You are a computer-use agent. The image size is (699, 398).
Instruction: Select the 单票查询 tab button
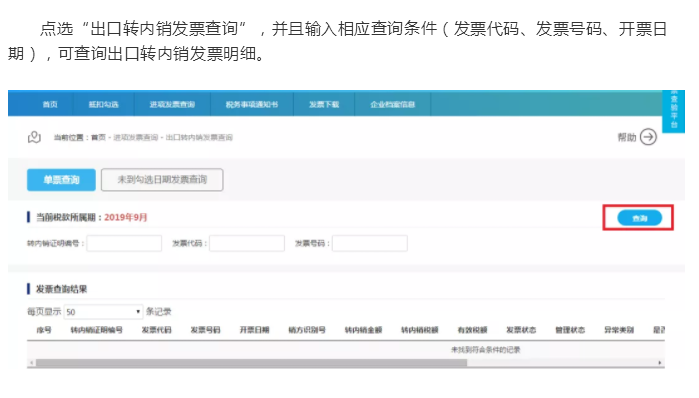coord(61,180)
